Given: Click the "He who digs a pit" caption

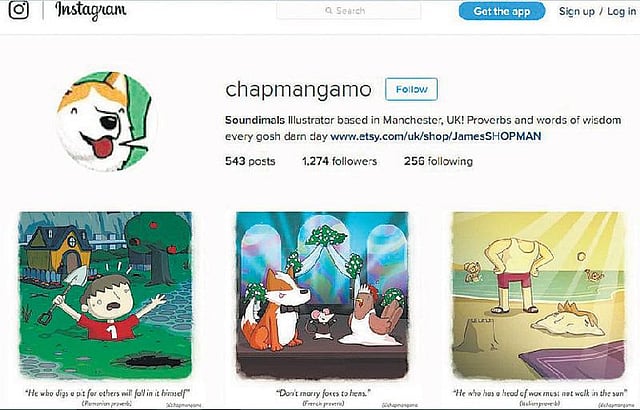Looking at the screenshot, I should [107, 393].
